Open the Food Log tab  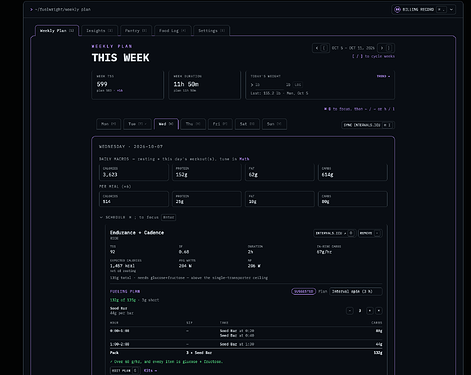172,31
